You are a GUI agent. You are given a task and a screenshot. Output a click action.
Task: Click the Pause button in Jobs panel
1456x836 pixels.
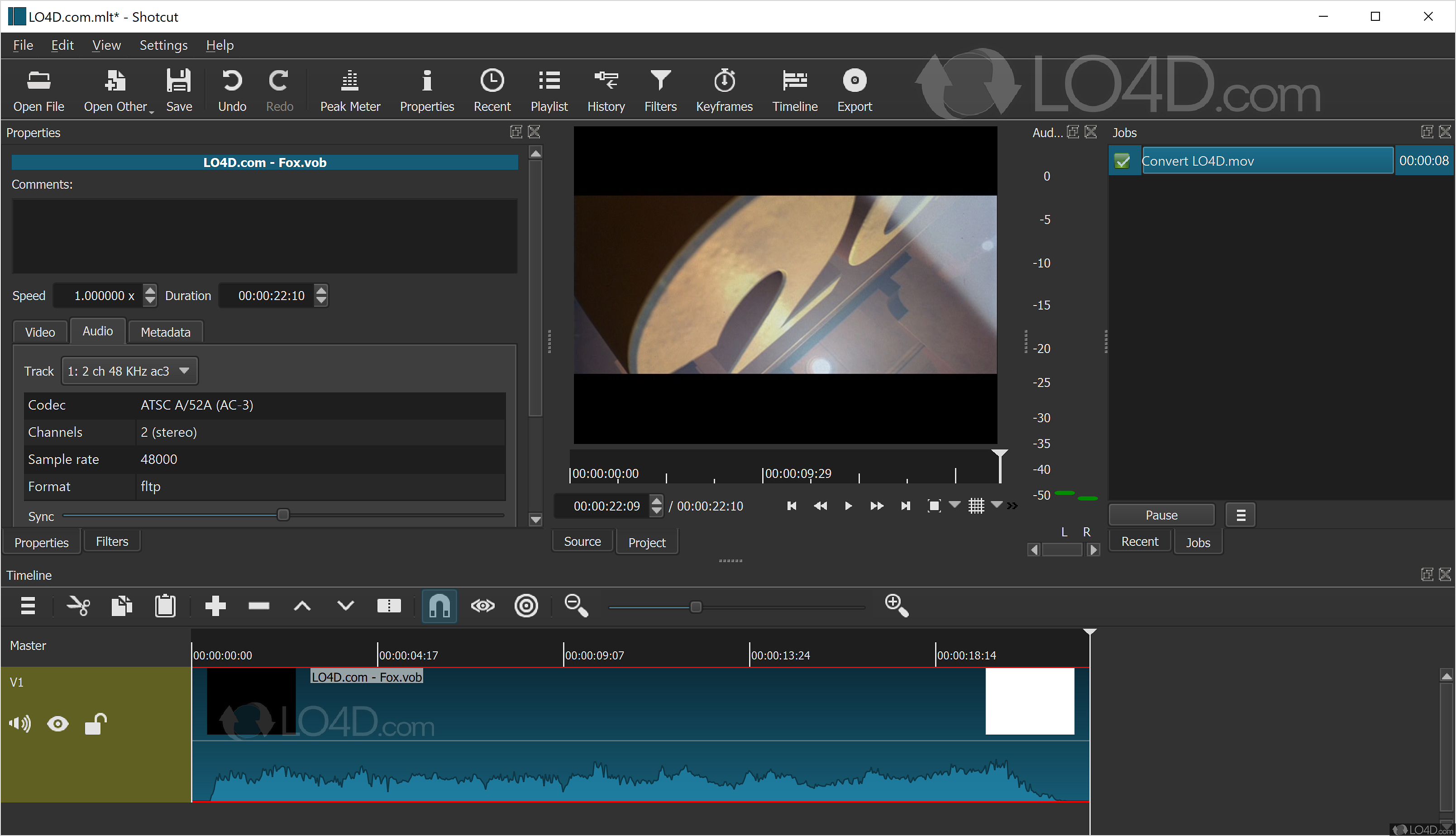point(1162,515)
